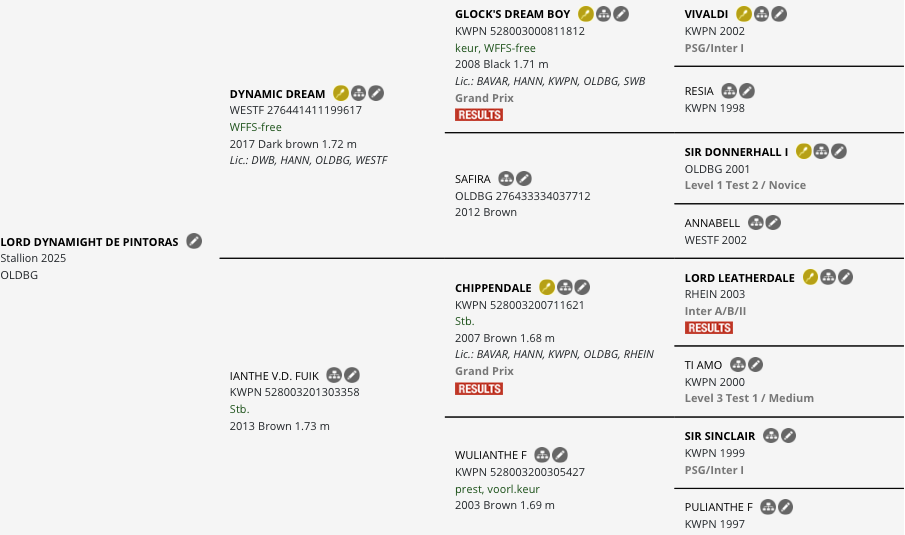Open the gold stallion icon next to Dynamic Dream
905x535 pixels.
(341, 93)
